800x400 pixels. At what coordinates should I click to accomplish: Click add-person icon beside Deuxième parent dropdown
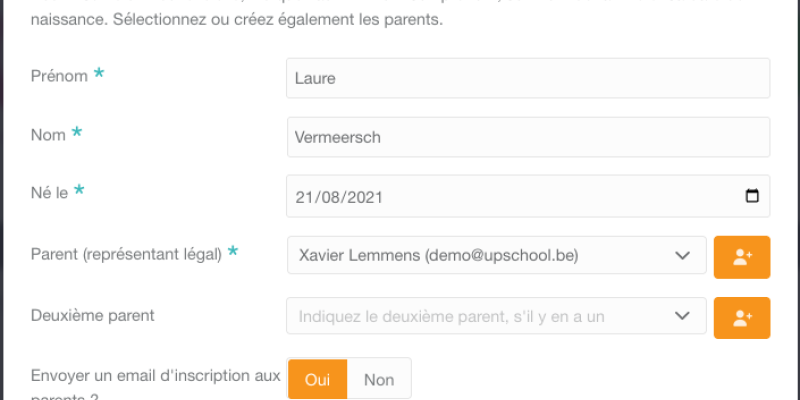click(x=742, y=318)
